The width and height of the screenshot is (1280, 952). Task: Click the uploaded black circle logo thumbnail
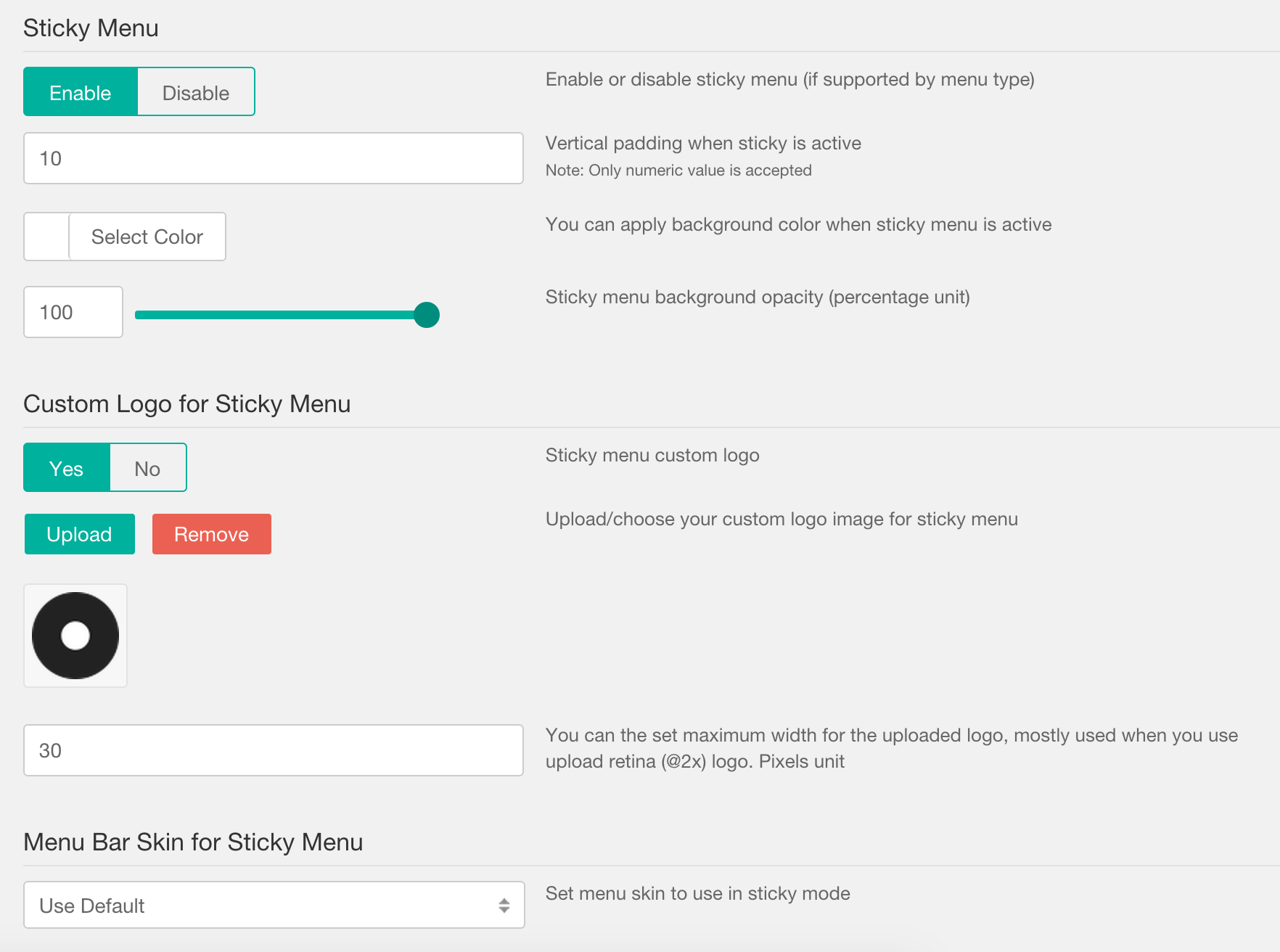pyautogui.click(x=75, y=636)
